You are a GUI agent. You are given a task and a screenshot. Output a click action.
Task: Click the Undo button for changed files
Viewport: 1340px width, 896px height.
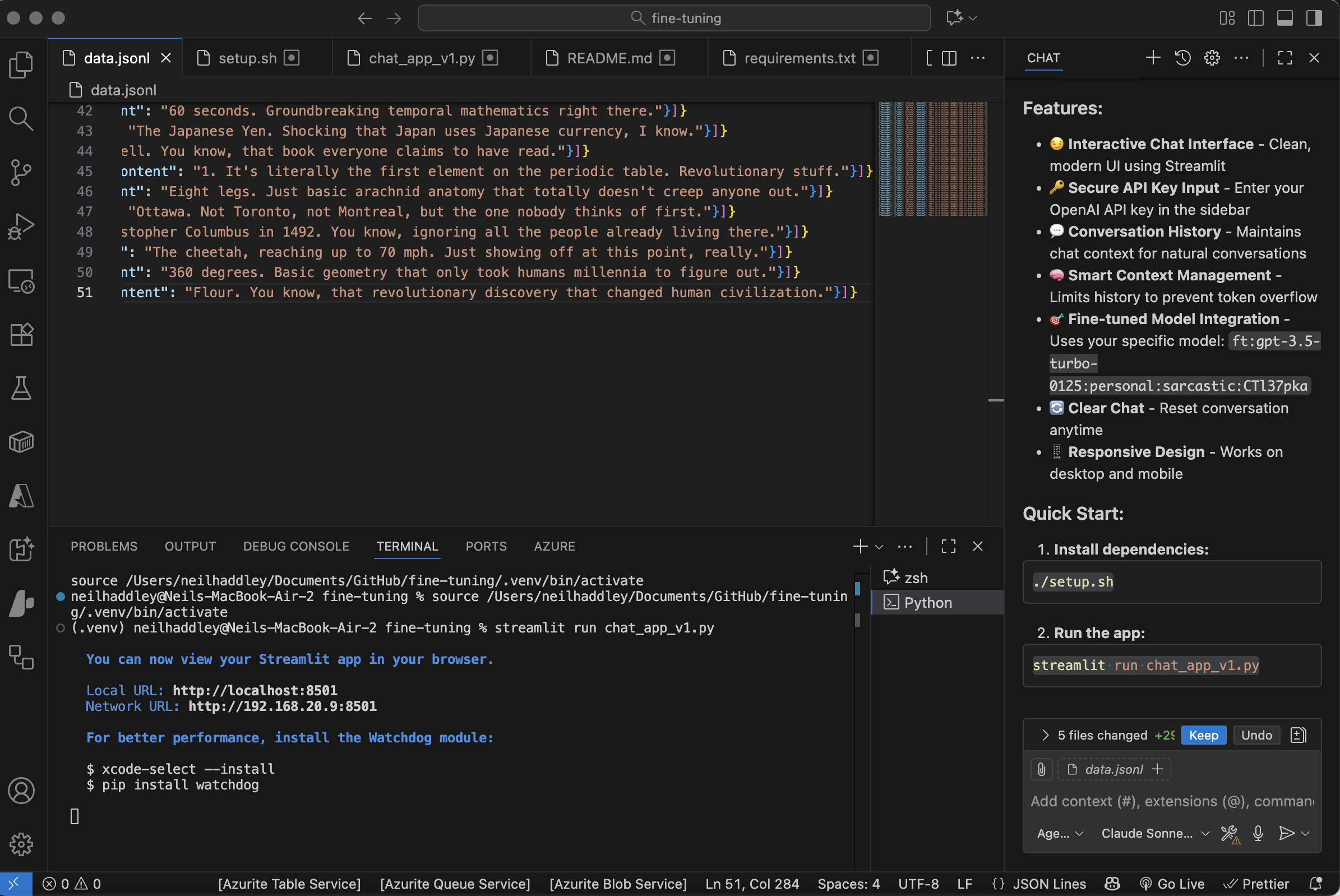1255,735
